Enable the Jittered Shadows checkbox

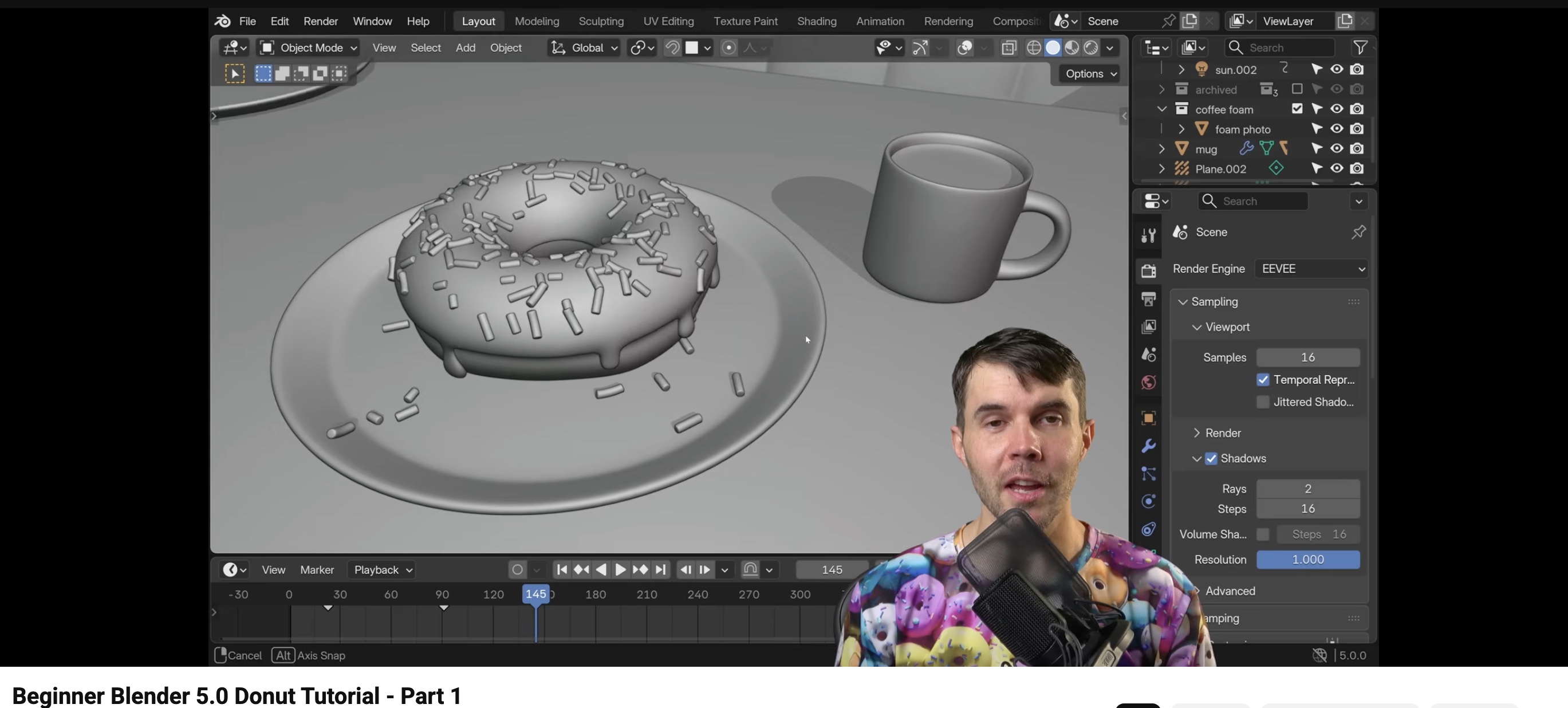[x=1263, y=402]
